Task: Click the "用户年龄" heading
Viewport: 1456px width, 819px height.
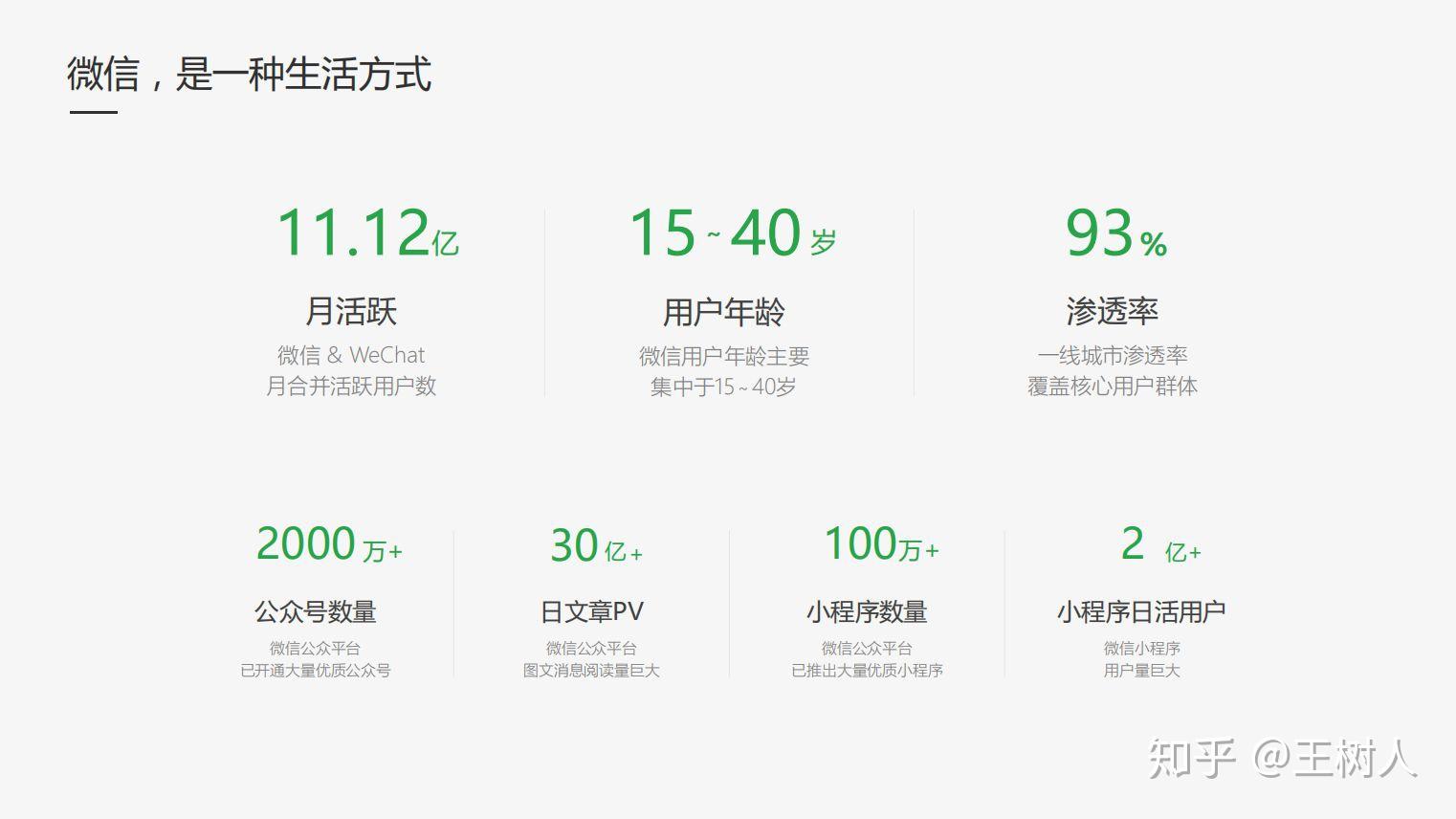Action: (724, 312)
